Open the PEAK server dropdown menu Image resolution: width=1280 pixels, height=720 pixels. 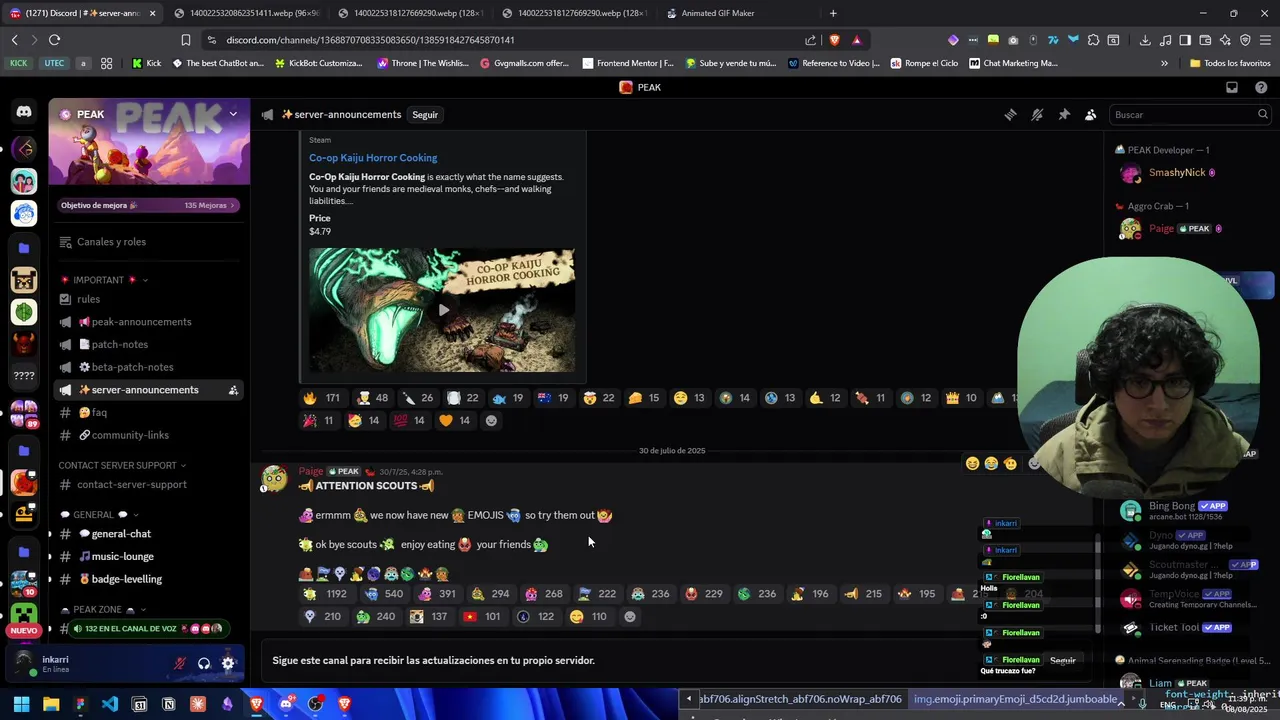click(x=233, y=114)
